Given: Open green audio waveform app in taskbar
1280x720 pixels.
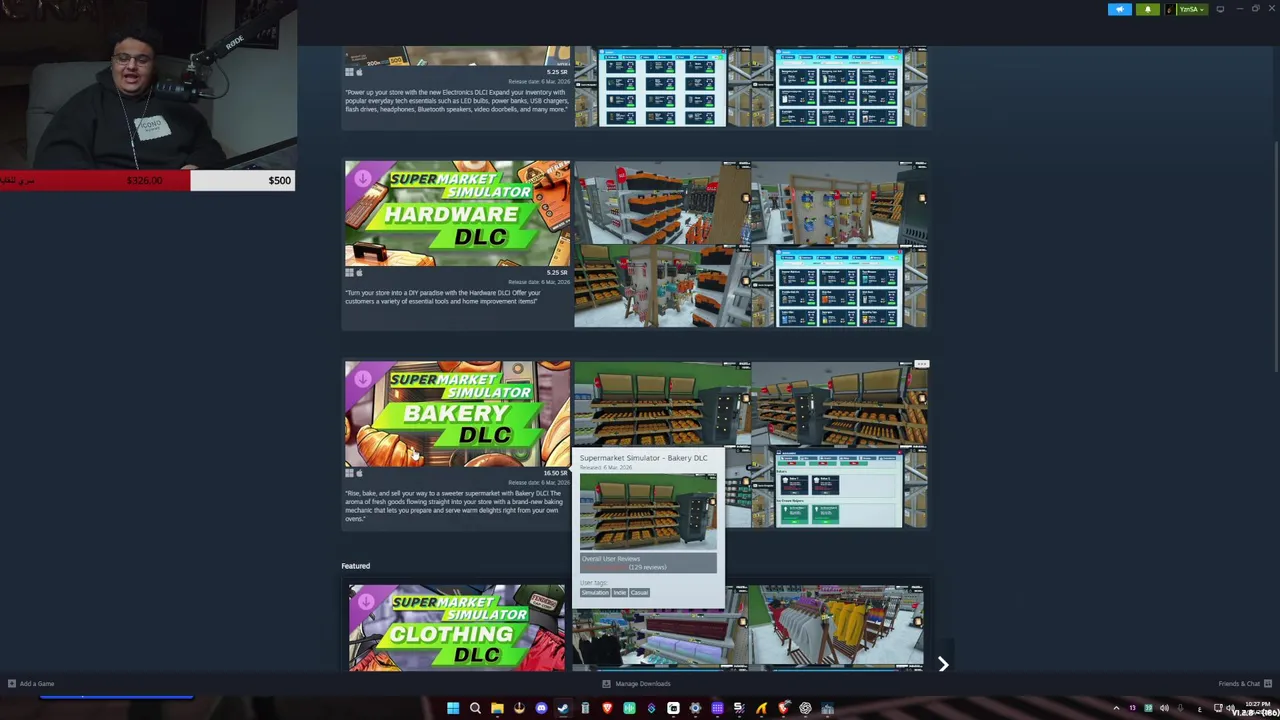Looking at the screenshot, I should 629,708.
